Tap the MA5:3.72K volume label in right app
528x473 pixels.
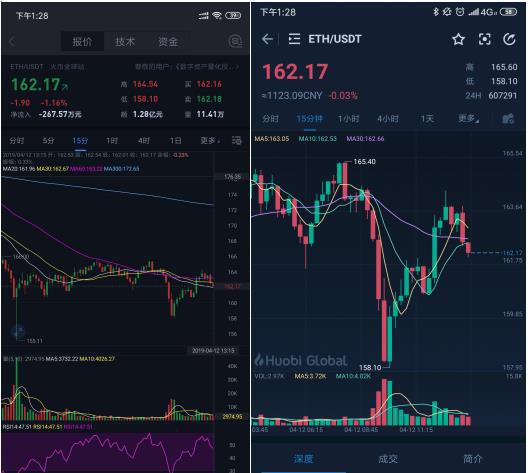click(x=310, y=376)
